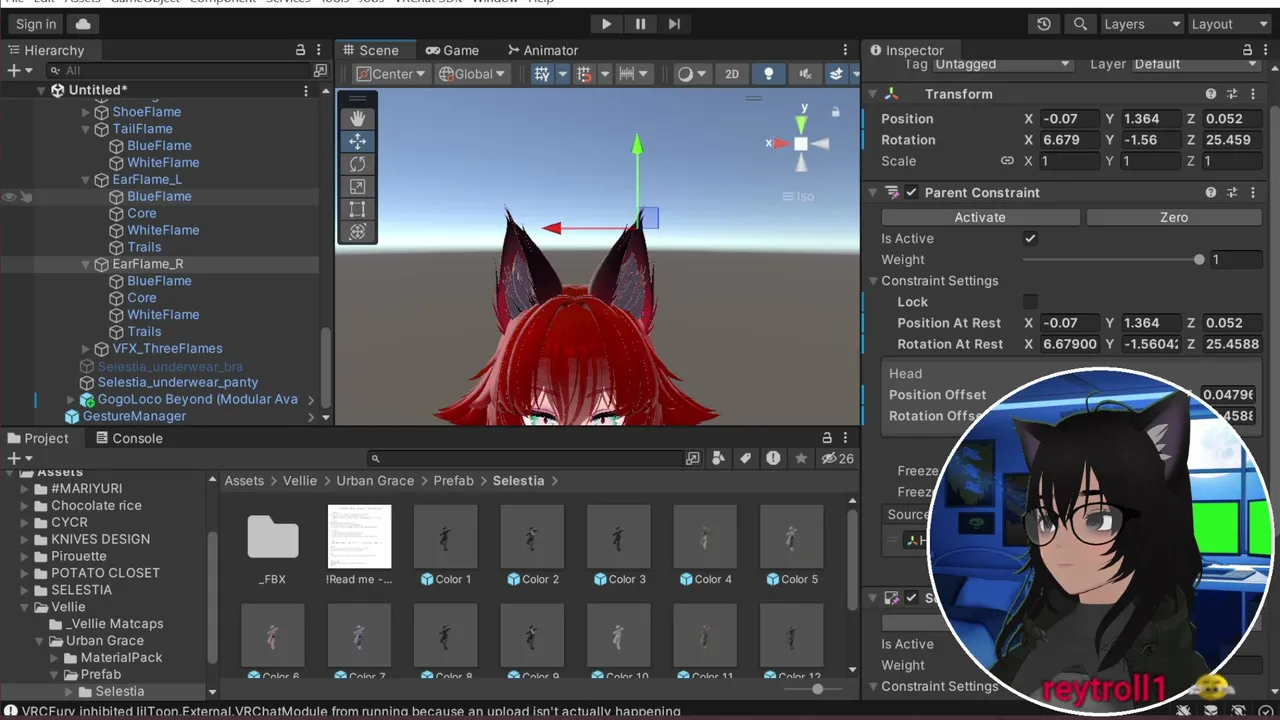Click the scene gizmo Y axis cone
The image size is (1280, 720).
click(x=801, y=124)
